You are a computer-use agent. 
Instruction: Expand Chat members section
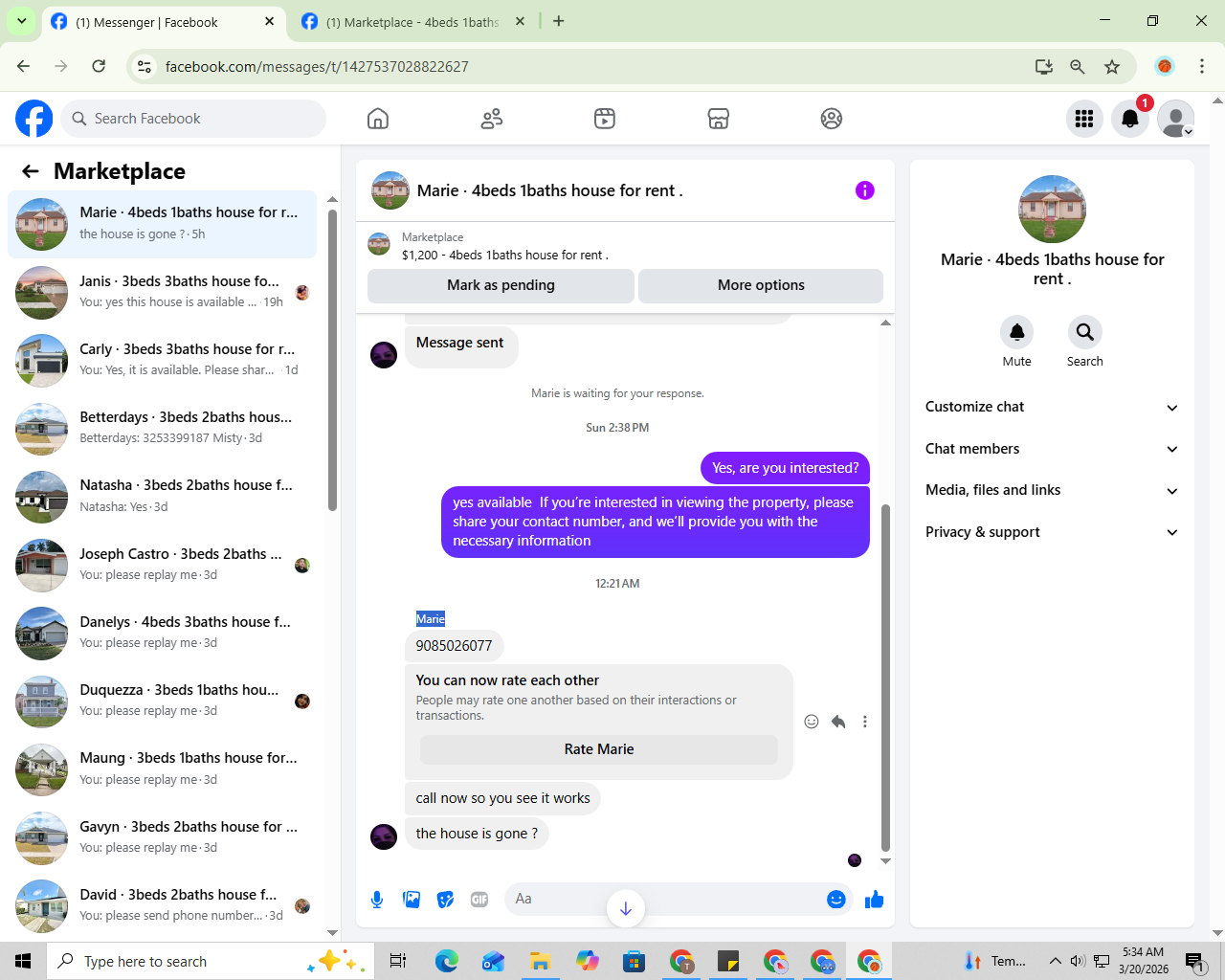1052,449
